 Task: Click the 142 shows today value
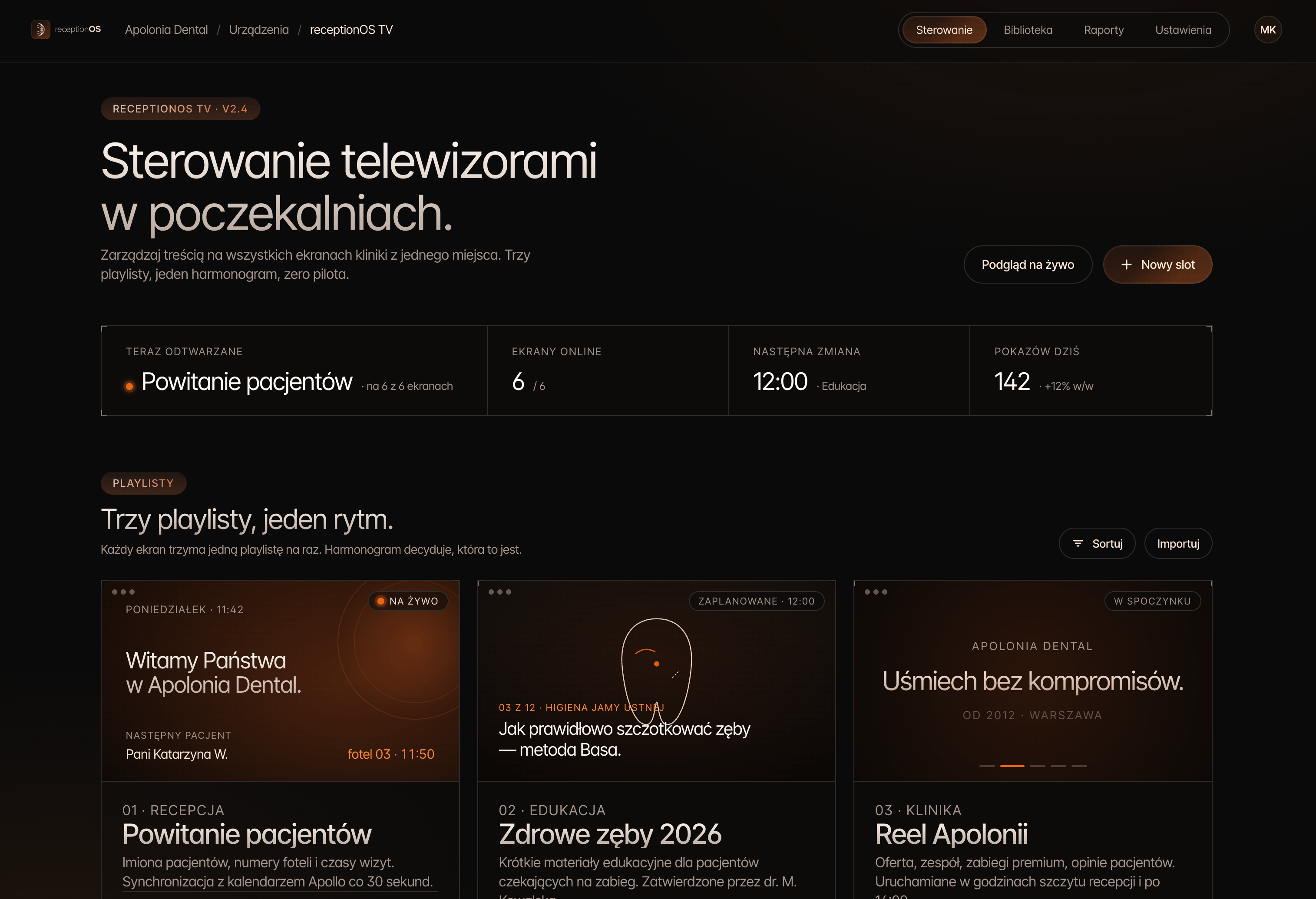[1012, 382]
